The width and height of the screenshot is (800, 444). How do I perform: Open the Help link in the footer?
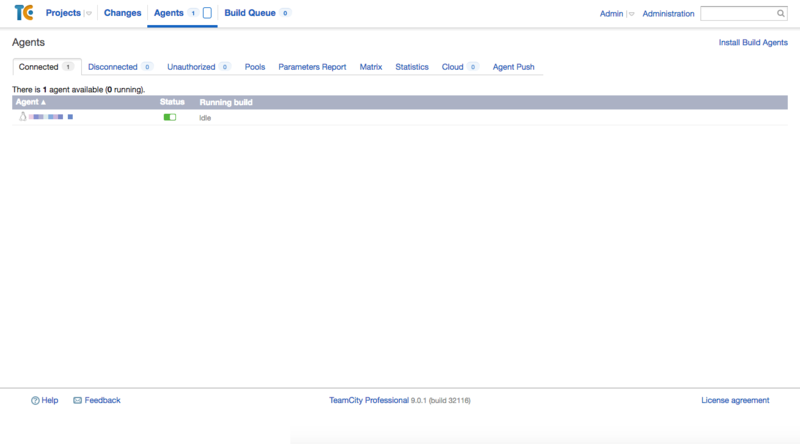(x=49, y=401)
